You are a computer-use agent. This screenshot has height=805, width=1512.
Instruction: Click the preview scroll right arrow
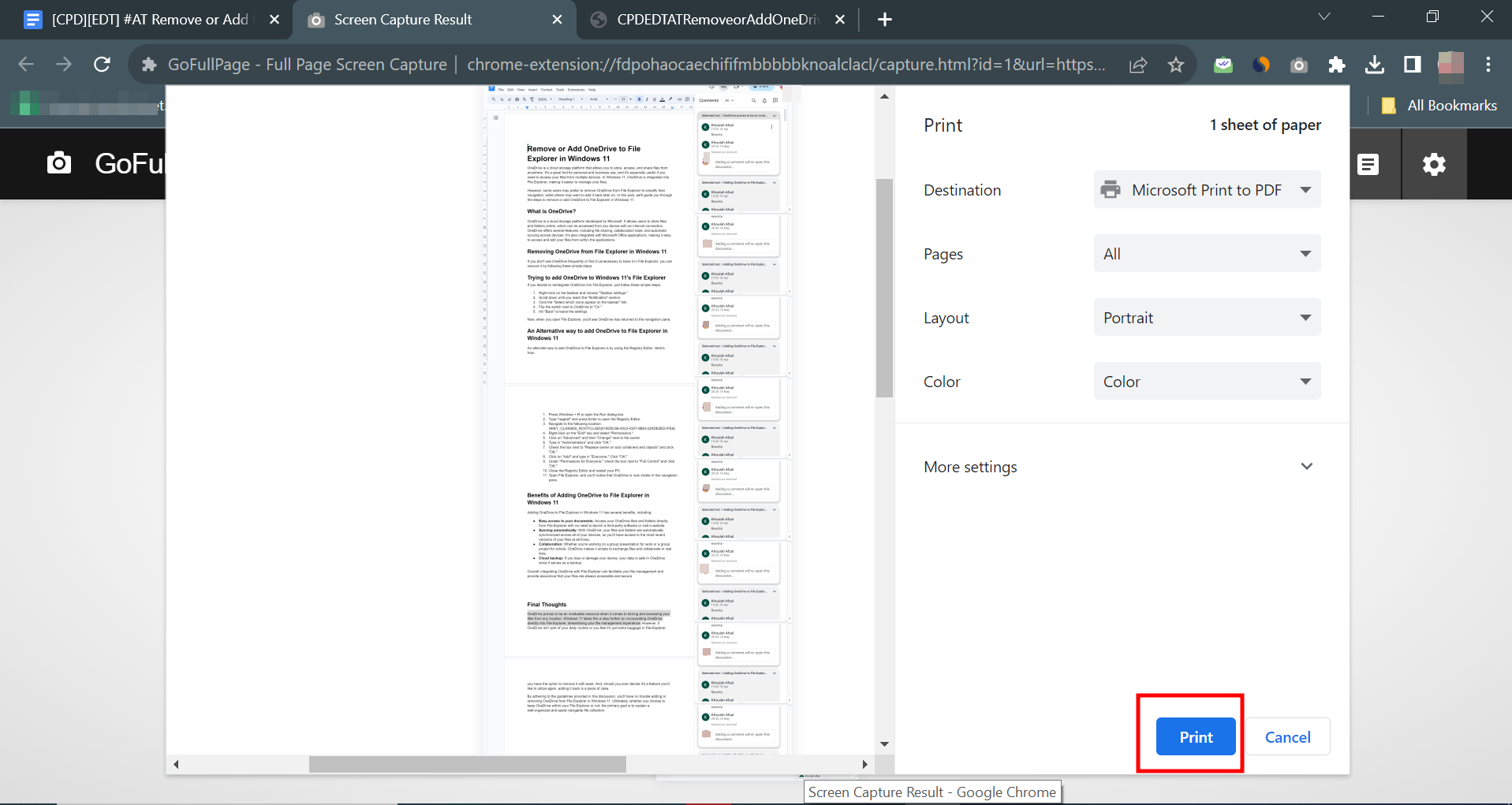click(864, 764)
